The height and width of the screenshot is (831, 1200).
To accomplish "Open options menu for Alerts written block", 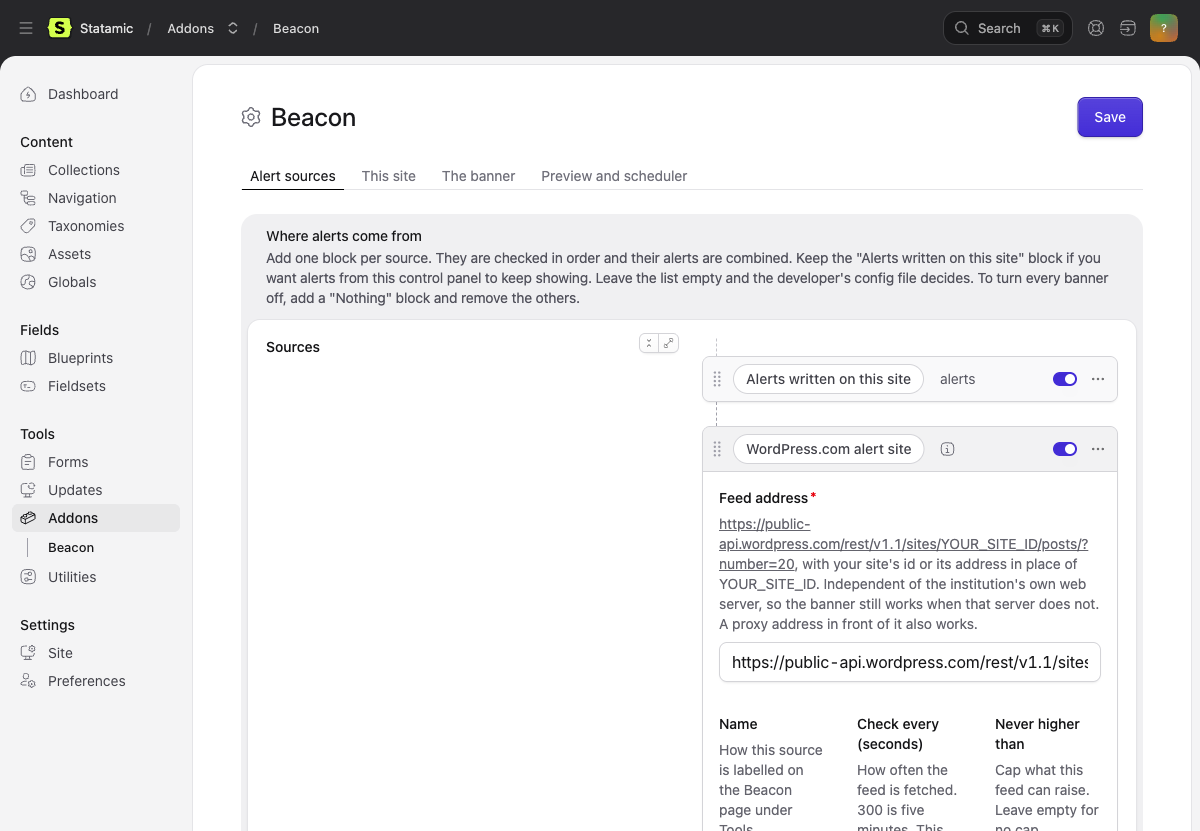I will pyautogui.click(x=1098, y=379).
